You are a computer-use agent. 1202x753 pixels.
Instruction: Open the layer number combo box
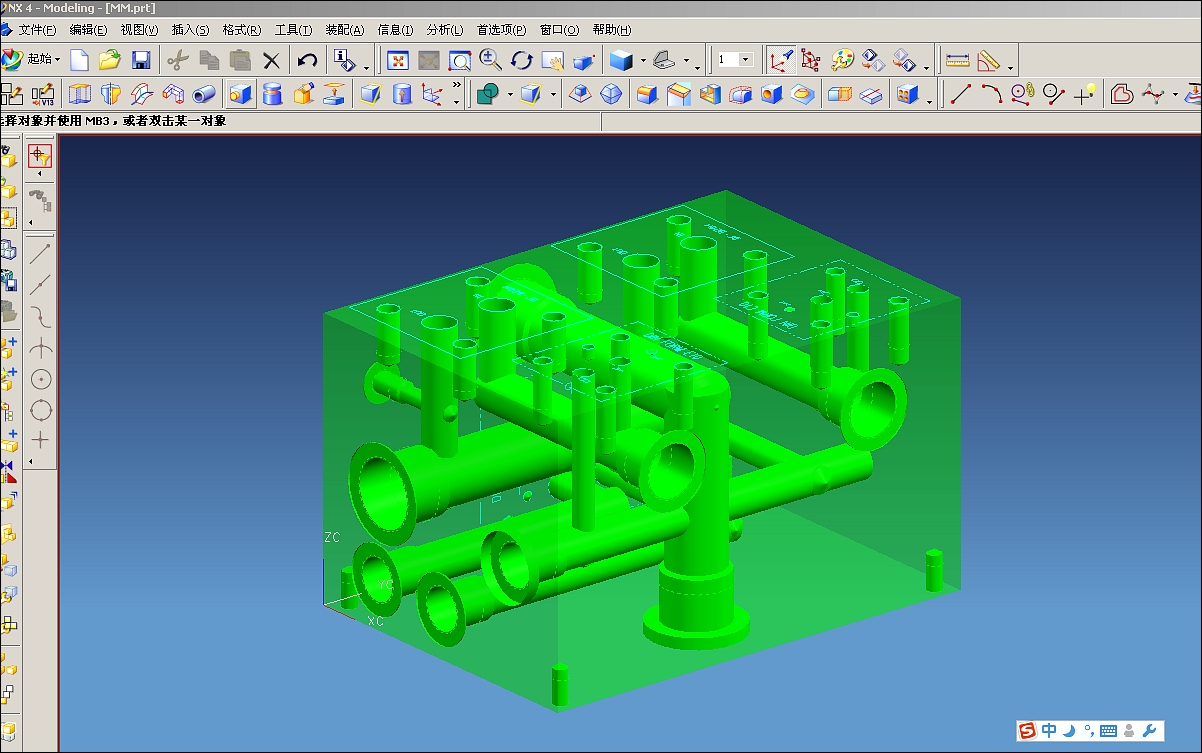[734, 60]
